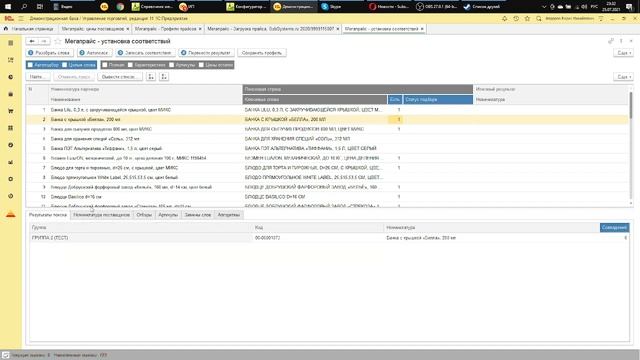Open the lower Ещё dropdown above the table
The width and height of the screenshot is (640, 360).
tap(624, 77)
